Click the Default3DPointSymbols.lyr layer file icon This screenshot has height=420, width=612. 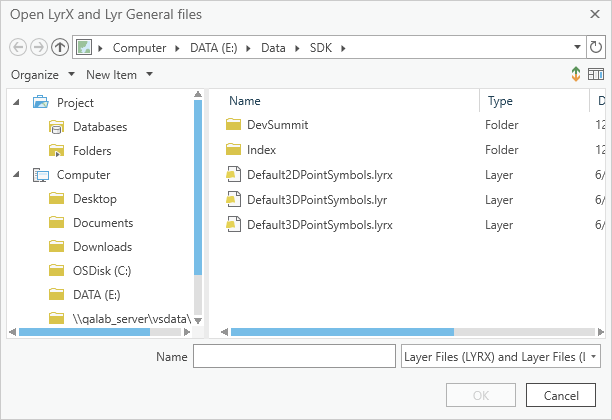(x=233, y=199)
